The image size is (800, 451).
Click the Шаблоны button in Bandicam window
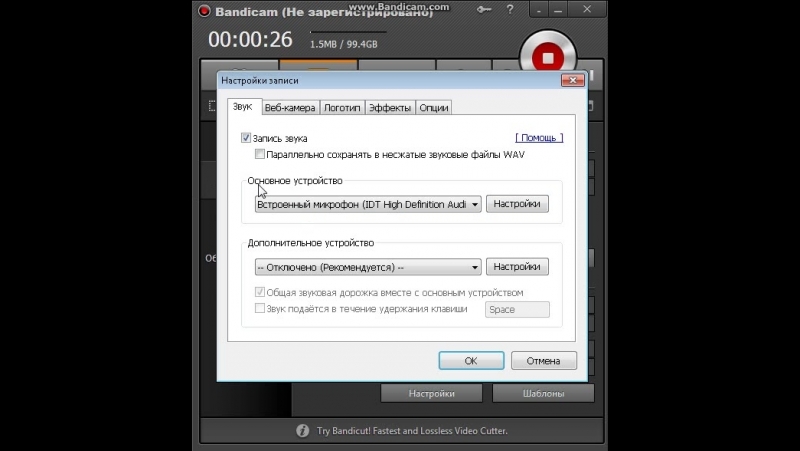[x=543, y=393]
